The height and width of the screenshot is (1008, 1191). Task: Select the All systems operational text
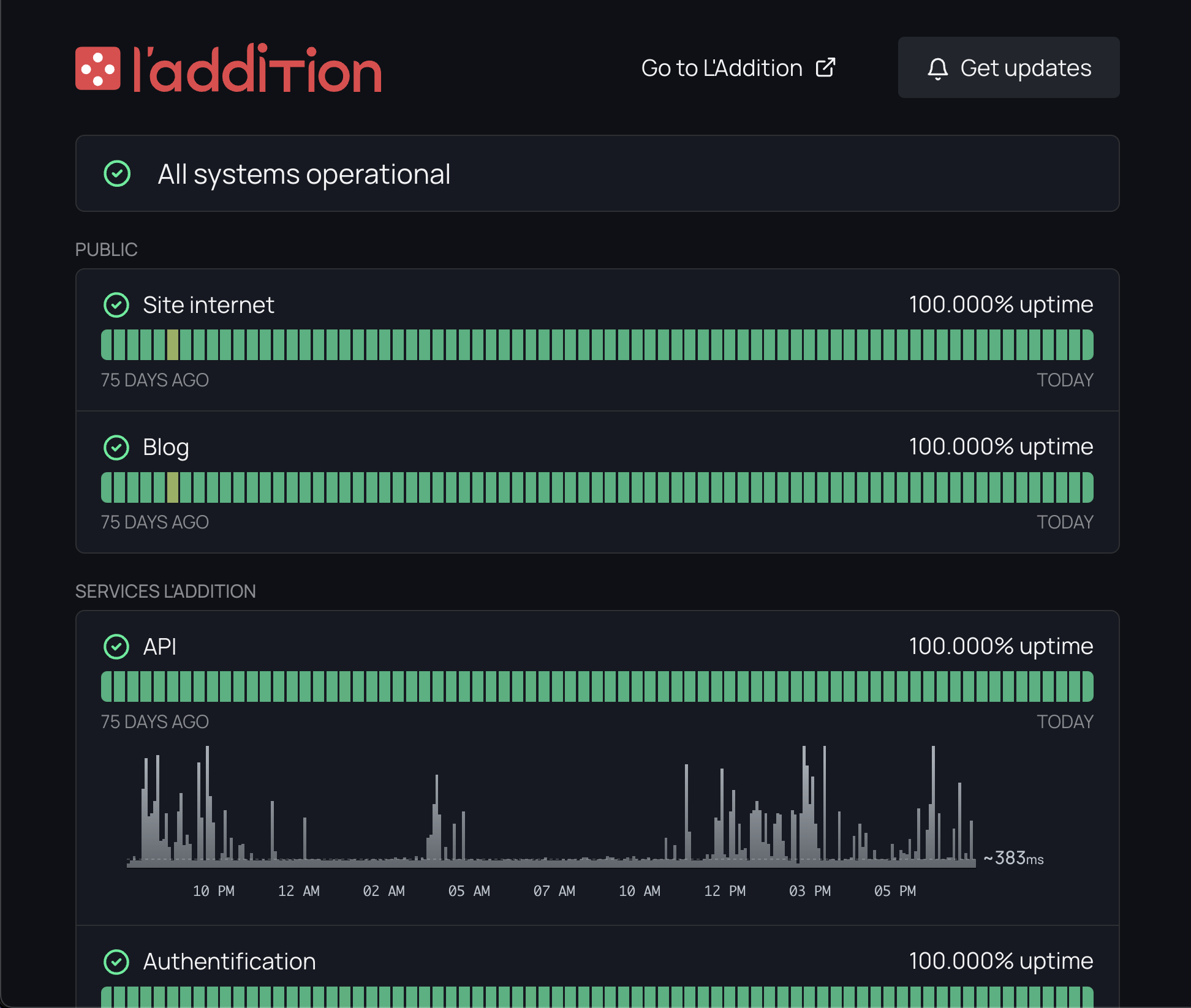coord(304,175)
